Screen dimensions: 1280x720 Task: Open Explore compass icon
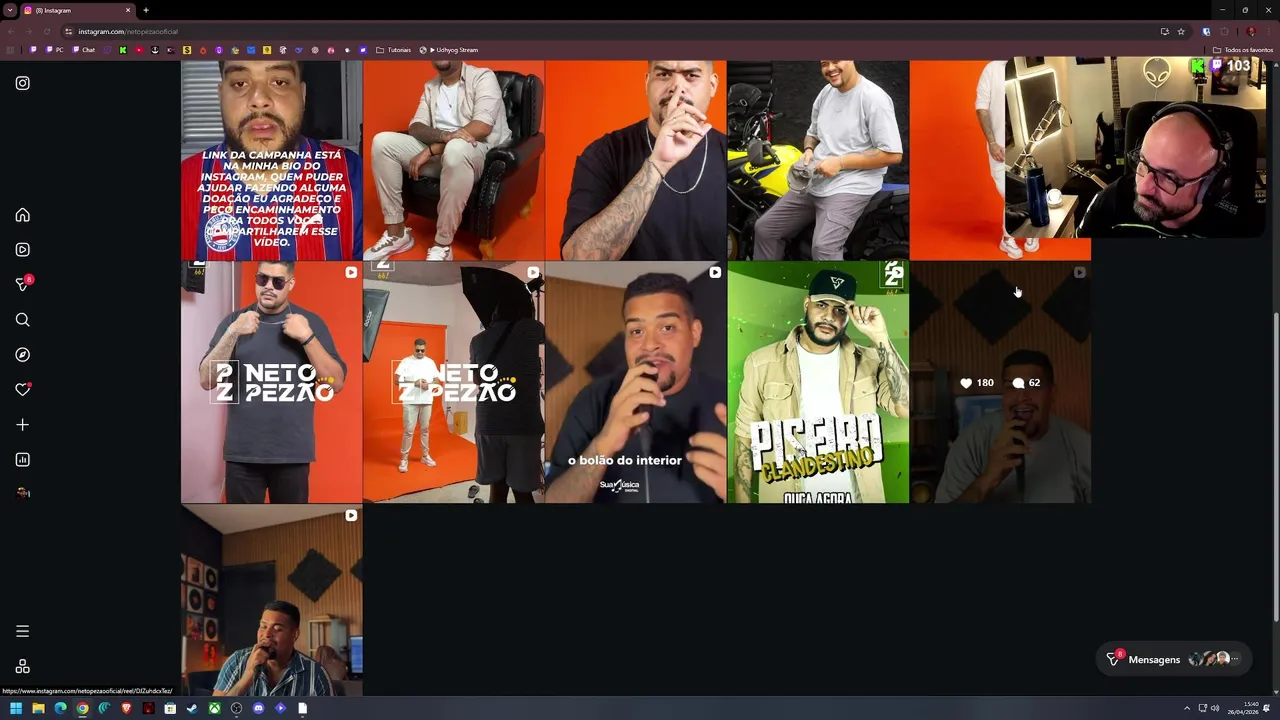(x=22, y=355)
